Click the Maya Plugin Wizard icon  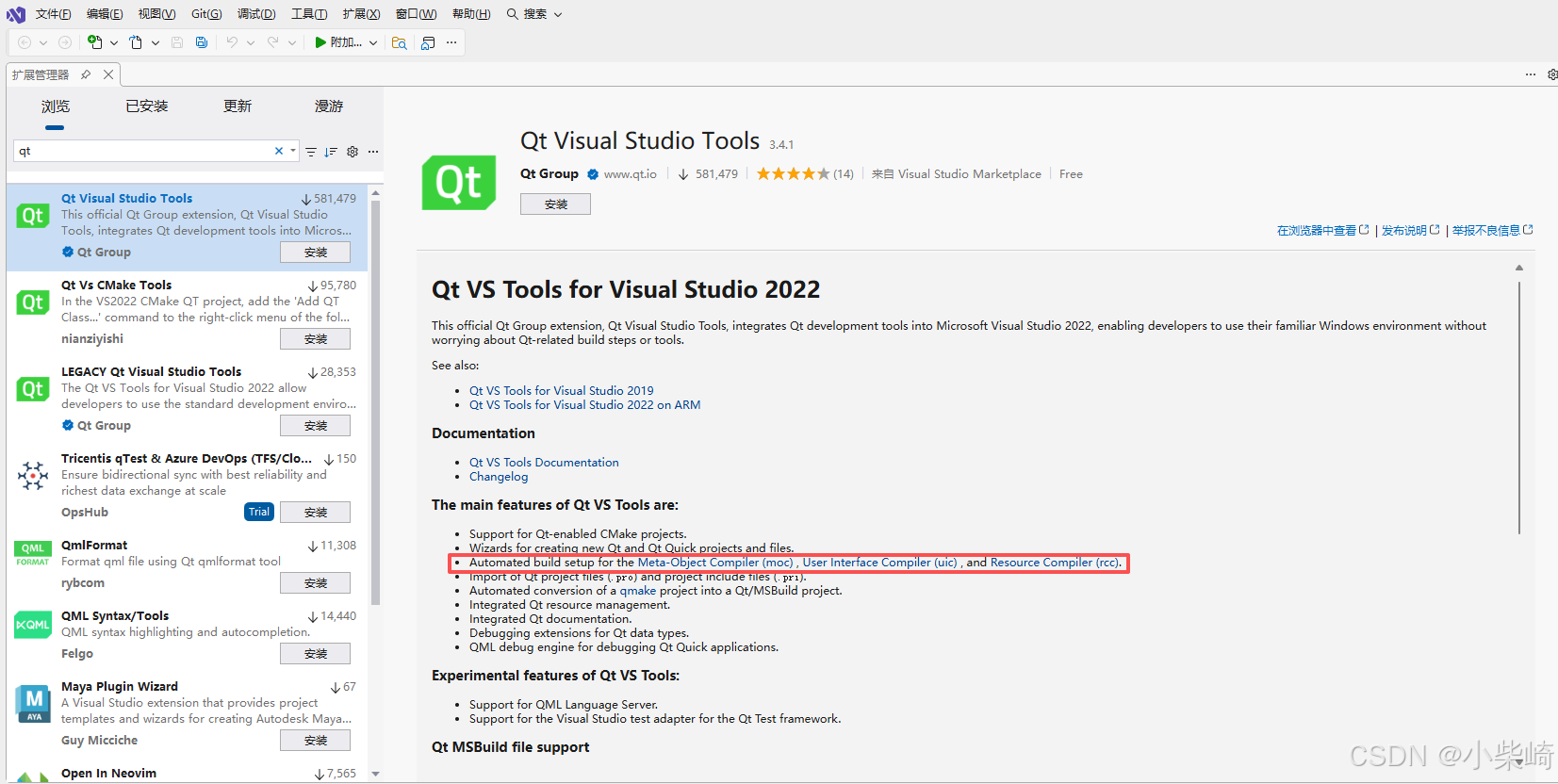[x=33, y=704]
